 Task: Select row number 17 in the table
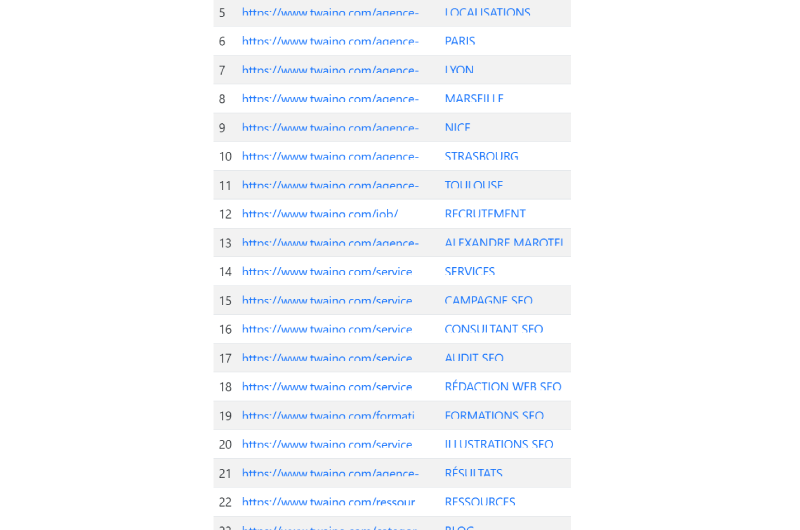[x=226, y=359]
